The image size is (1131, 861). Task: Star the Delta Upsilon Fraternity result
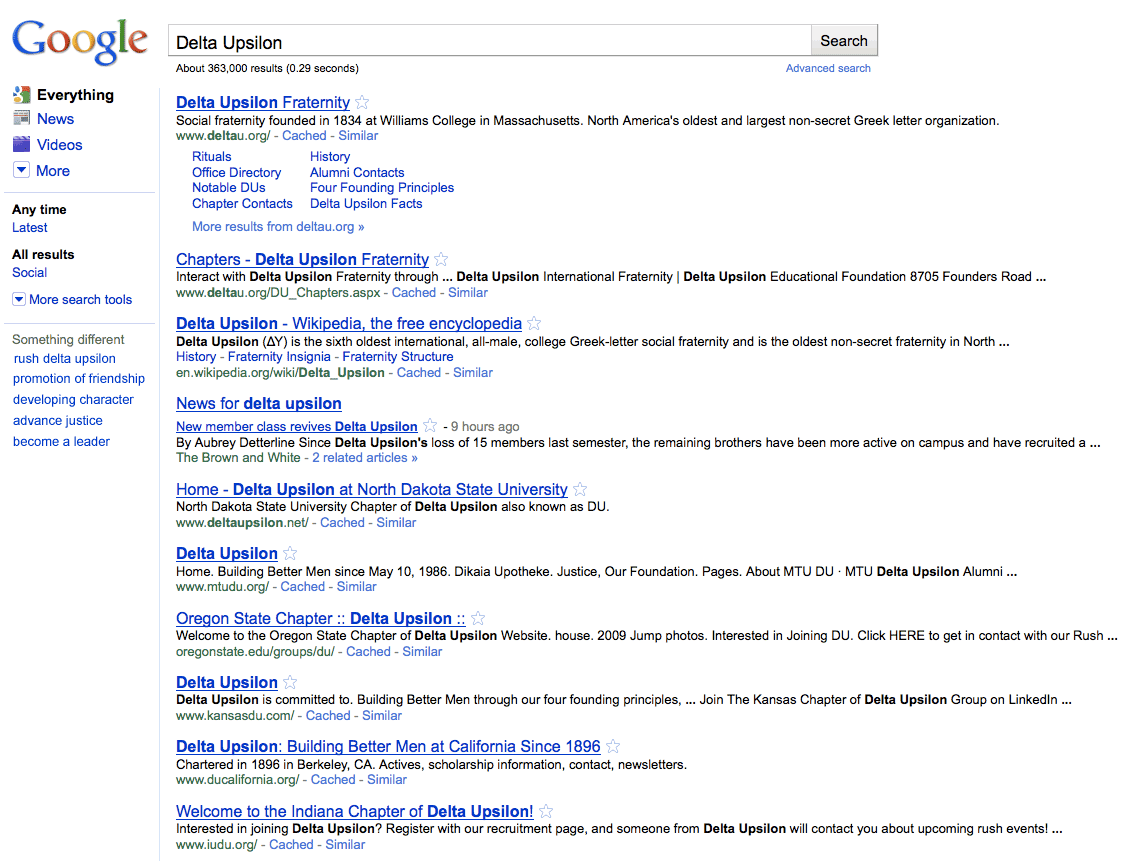coord(362,102)
